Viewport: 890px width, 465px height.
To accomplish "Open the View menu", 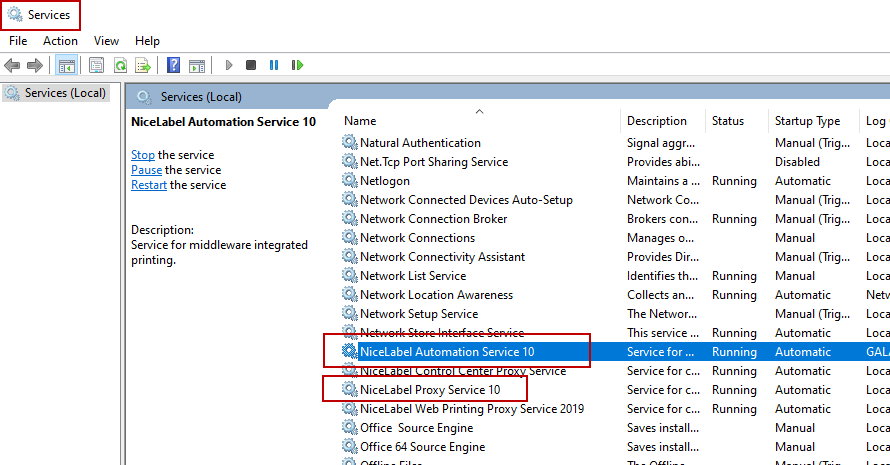I will tap(106, 41).
